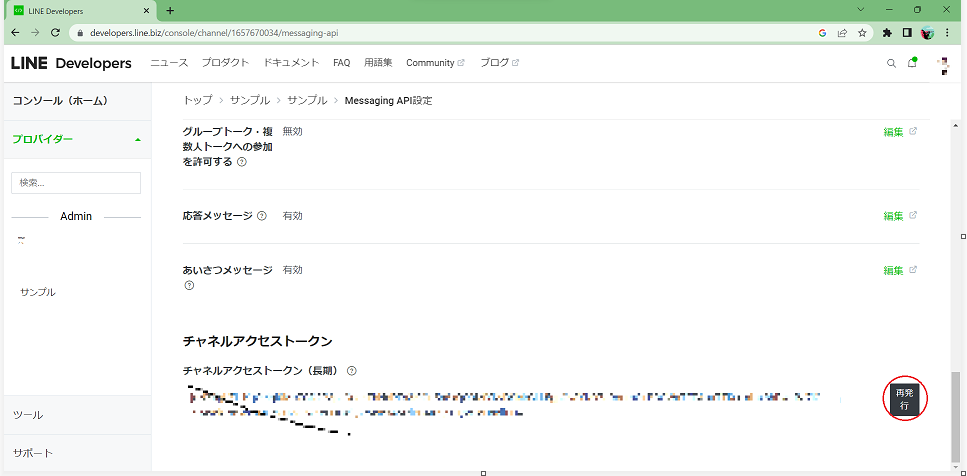
Task: Click the Google icon in address bar
Action: (x=822, y=33)
